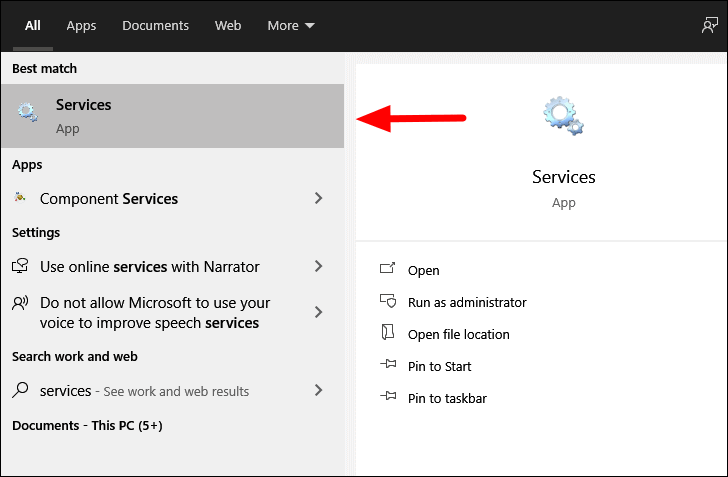Click the Pin to taskbar pin icon
The height and width of the screenshot is (477, 728).
(388, 396)
